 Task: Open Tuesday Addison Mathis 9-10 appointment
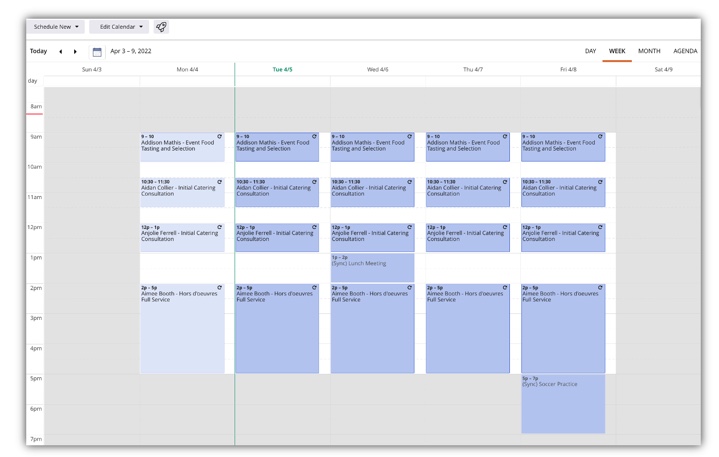277,147
